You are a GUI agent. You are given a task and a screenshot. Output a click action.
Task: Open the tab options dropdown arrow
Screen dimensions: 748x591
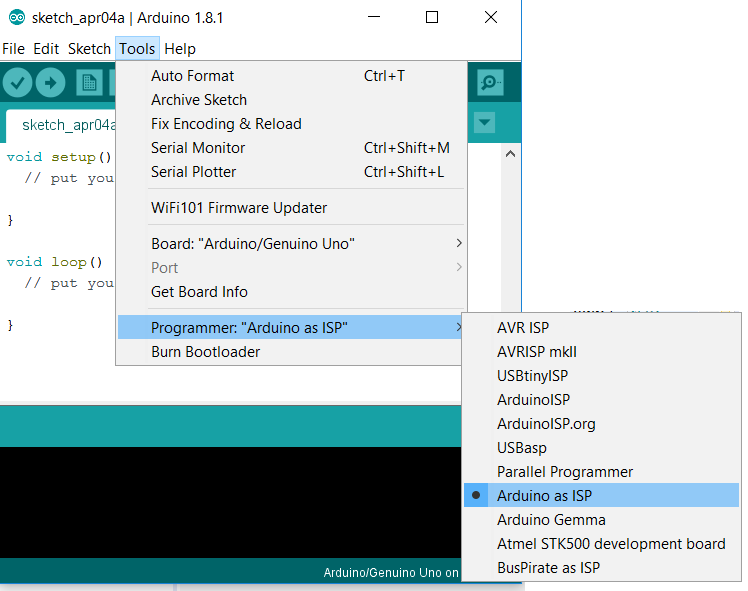[x=484, y=123]
